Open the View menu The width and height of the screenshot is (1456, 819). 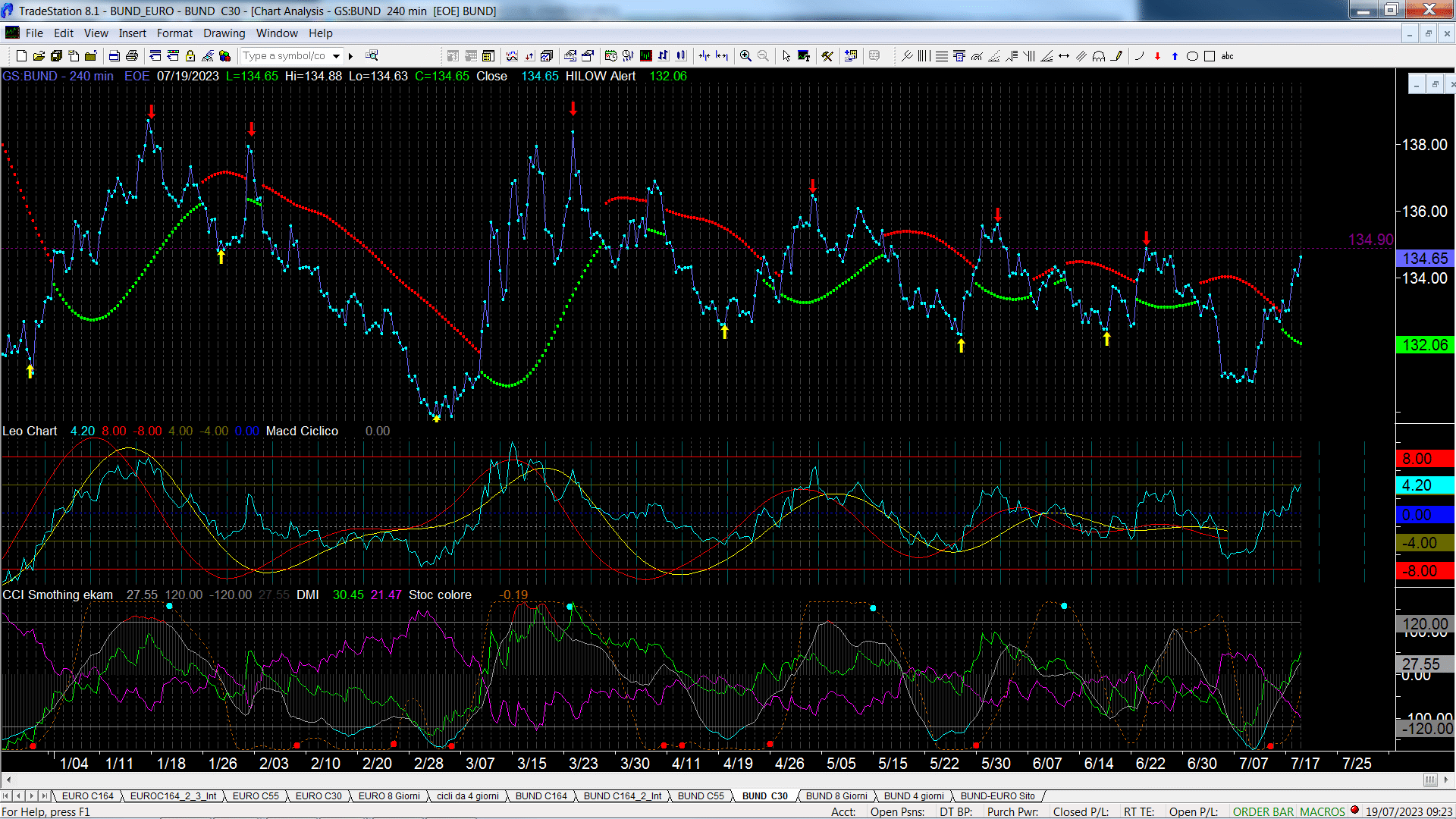[x=96, y=33]
